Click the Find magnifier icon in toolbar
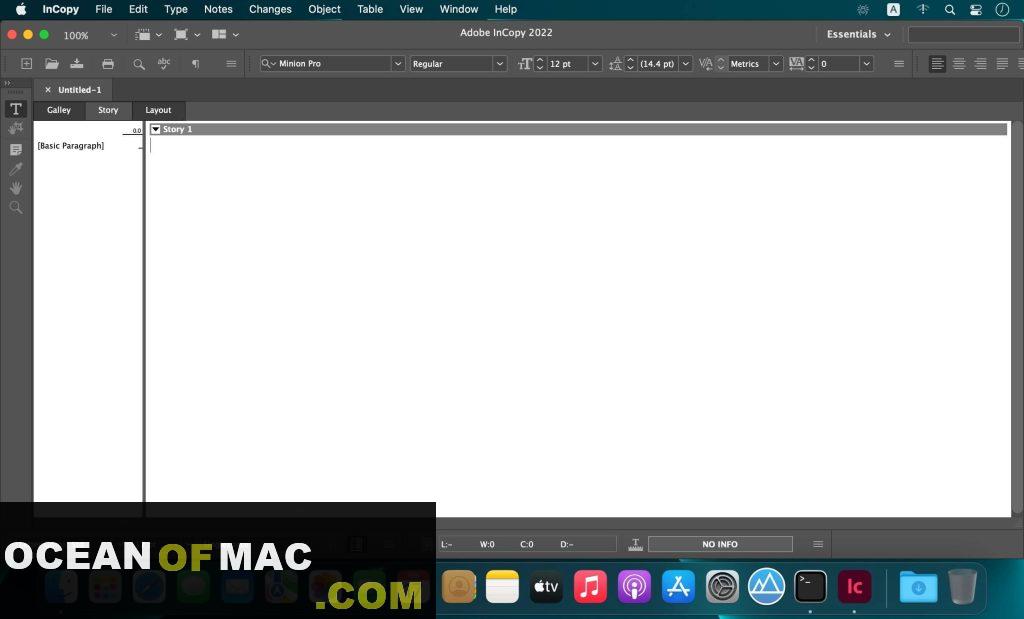Screen dimensions: 1024x619 138,64
